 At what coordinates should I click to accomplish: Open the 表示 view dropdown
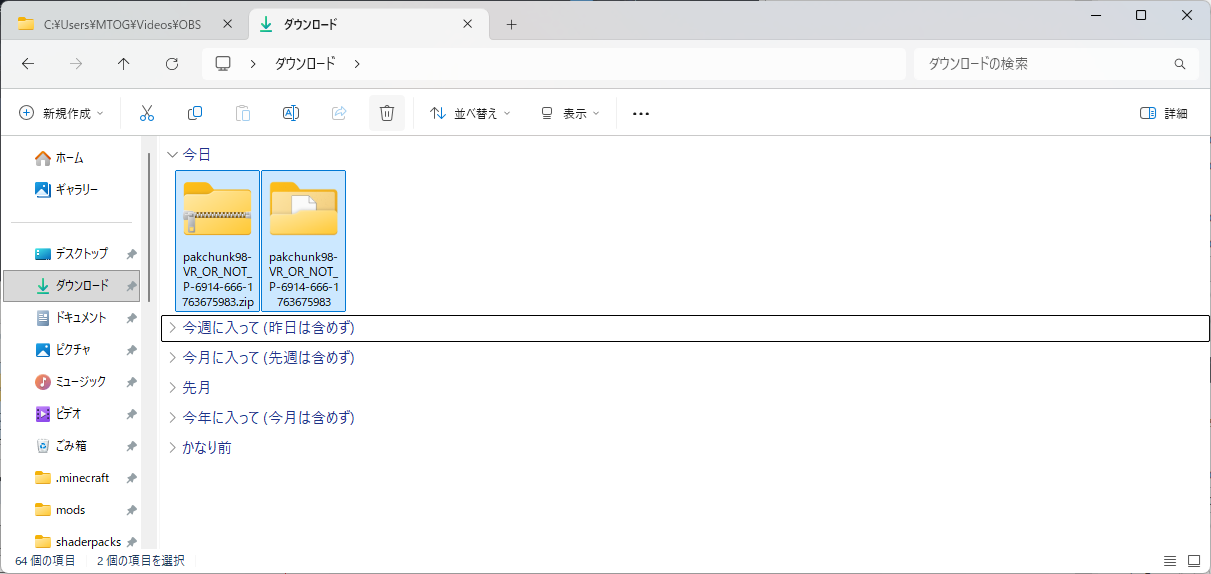[570, 113]
